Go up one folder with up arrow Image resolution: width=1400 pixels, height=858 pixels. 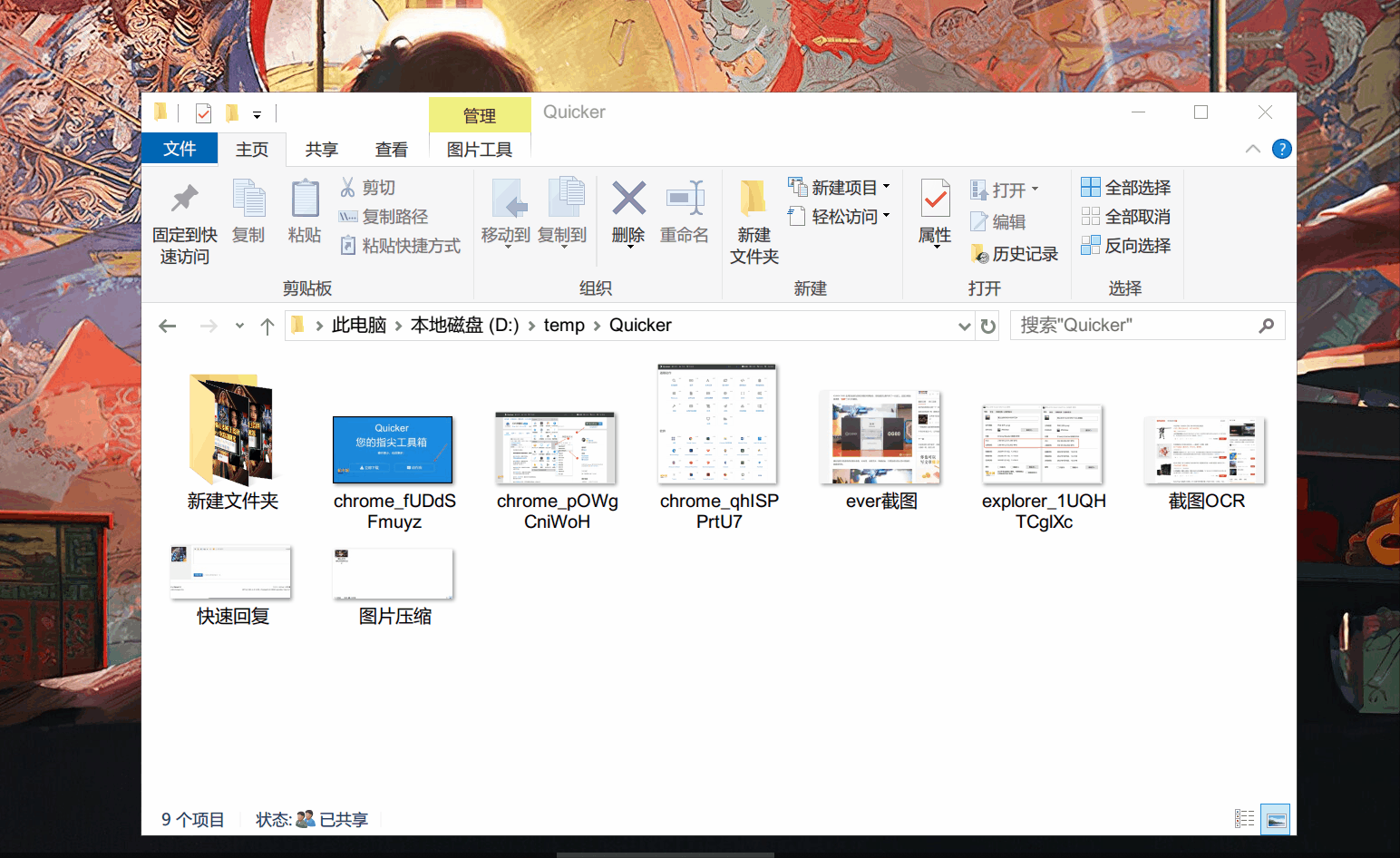[x=267, y=326]
